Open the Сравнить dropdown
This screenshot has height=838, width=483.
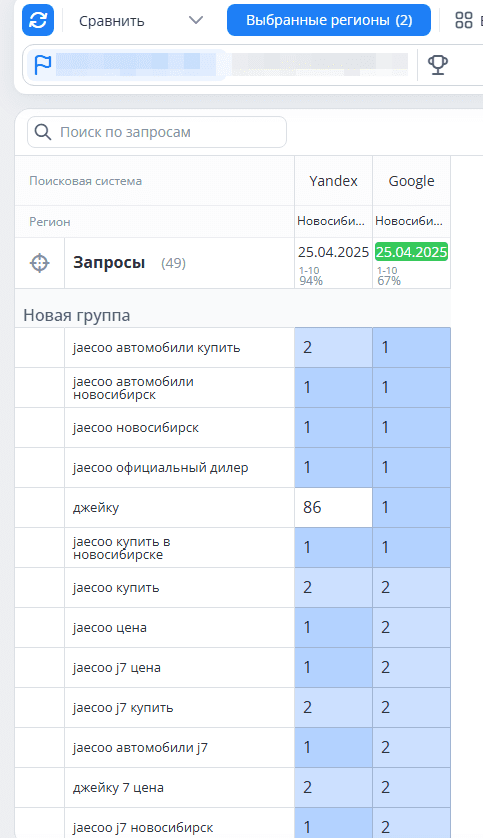point(141,21)
